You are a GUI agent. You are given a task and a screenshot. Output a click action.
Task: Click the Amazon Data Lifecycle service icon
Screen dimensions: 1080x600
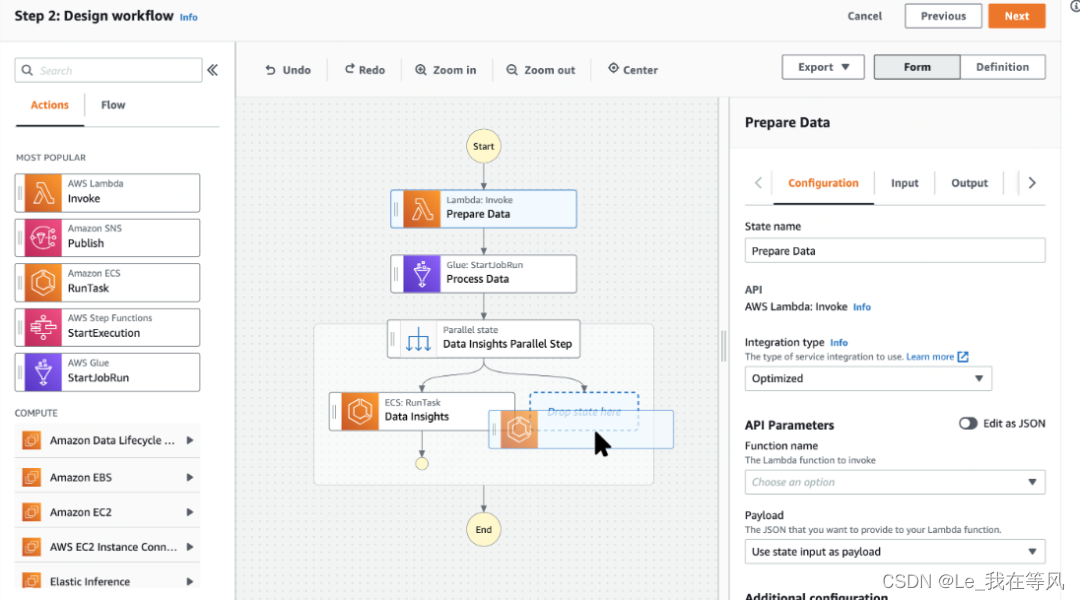31,440
